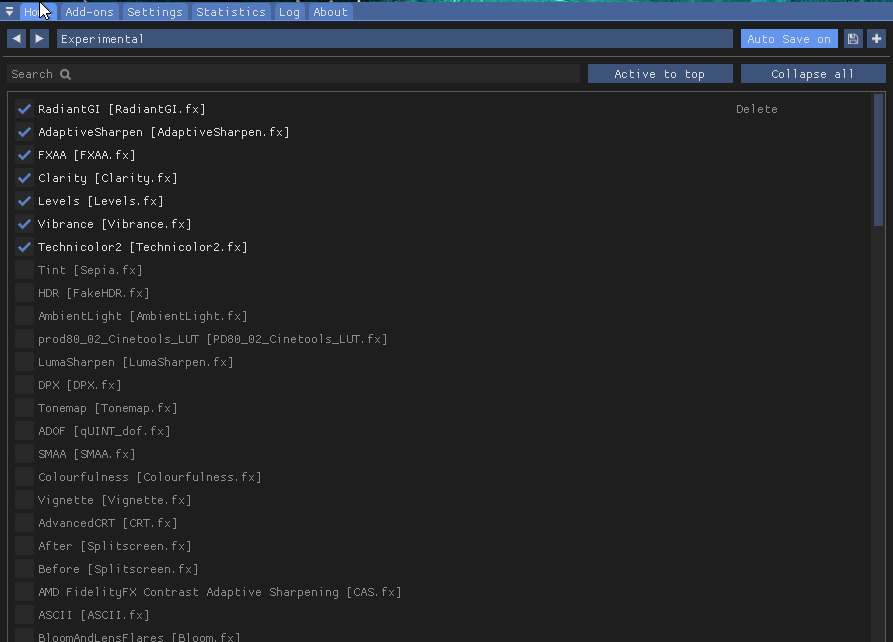Add a new preset with plus icon

(876, 39)
